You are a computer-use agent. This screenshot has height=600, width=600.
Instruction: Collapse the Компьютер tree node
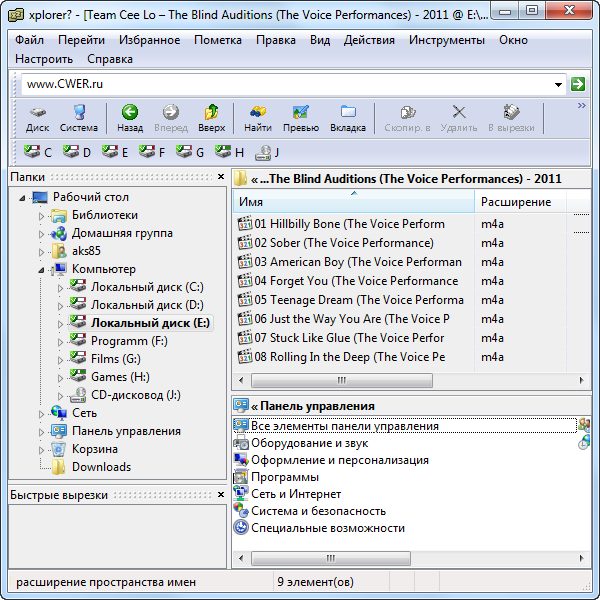point(42,269)
